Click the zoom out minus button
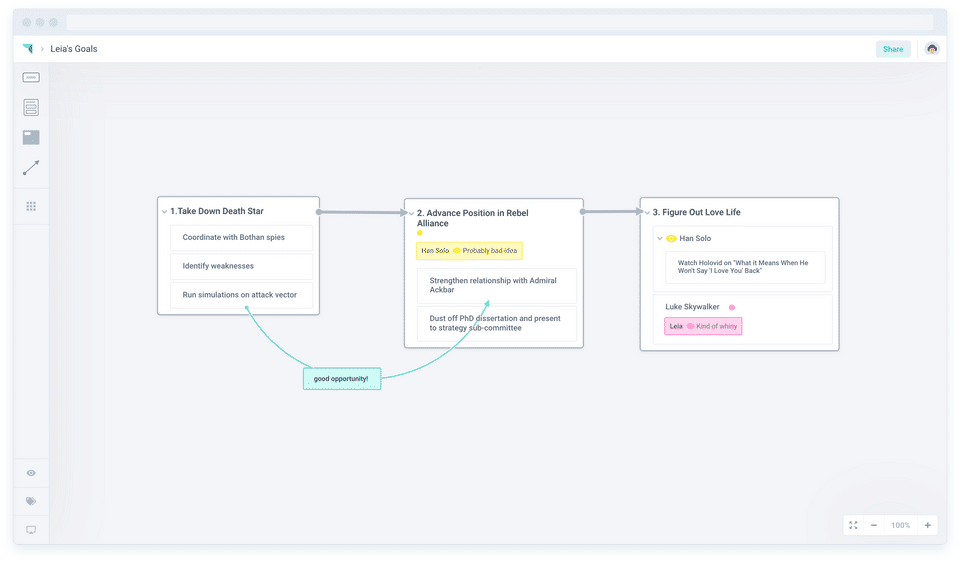960x562 pixels. pos(874,525)
